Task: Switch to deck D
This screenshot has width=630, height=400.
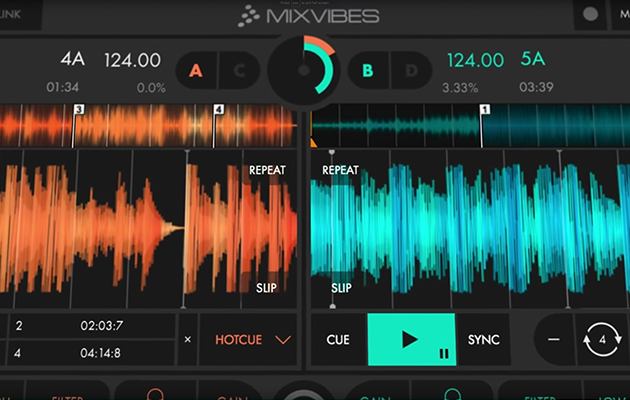Action: [411, 71]
